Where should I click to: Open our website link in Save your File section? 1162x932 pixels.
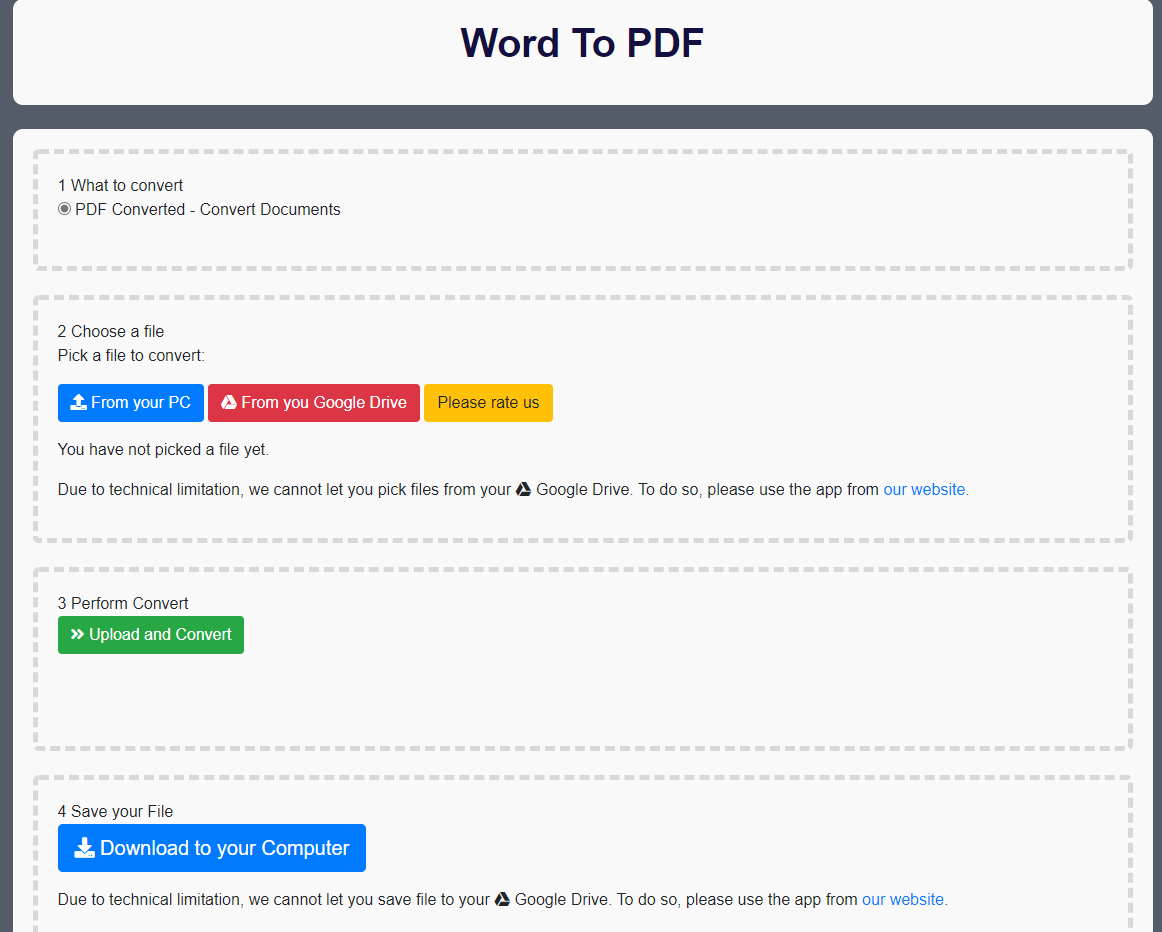tap(903, 899)
